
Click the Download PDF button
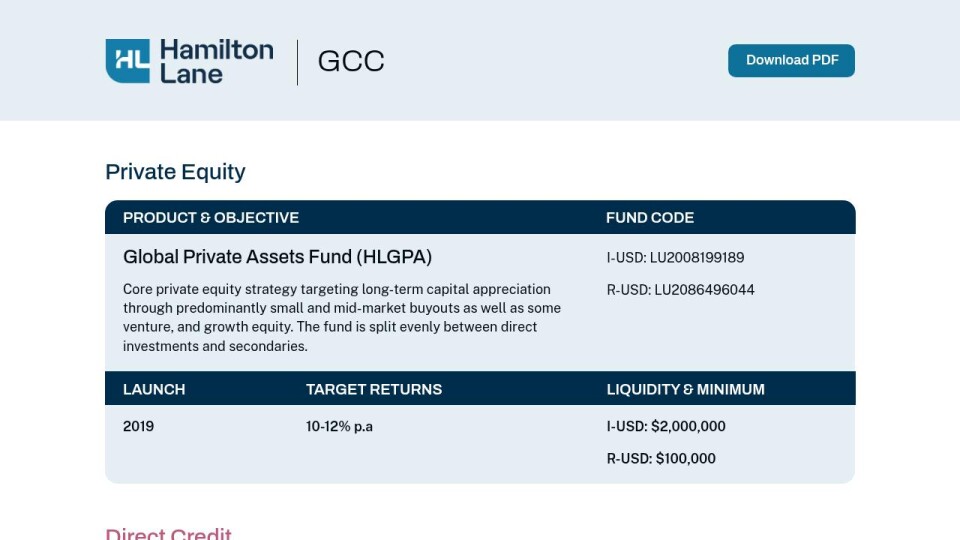(791, 61)
